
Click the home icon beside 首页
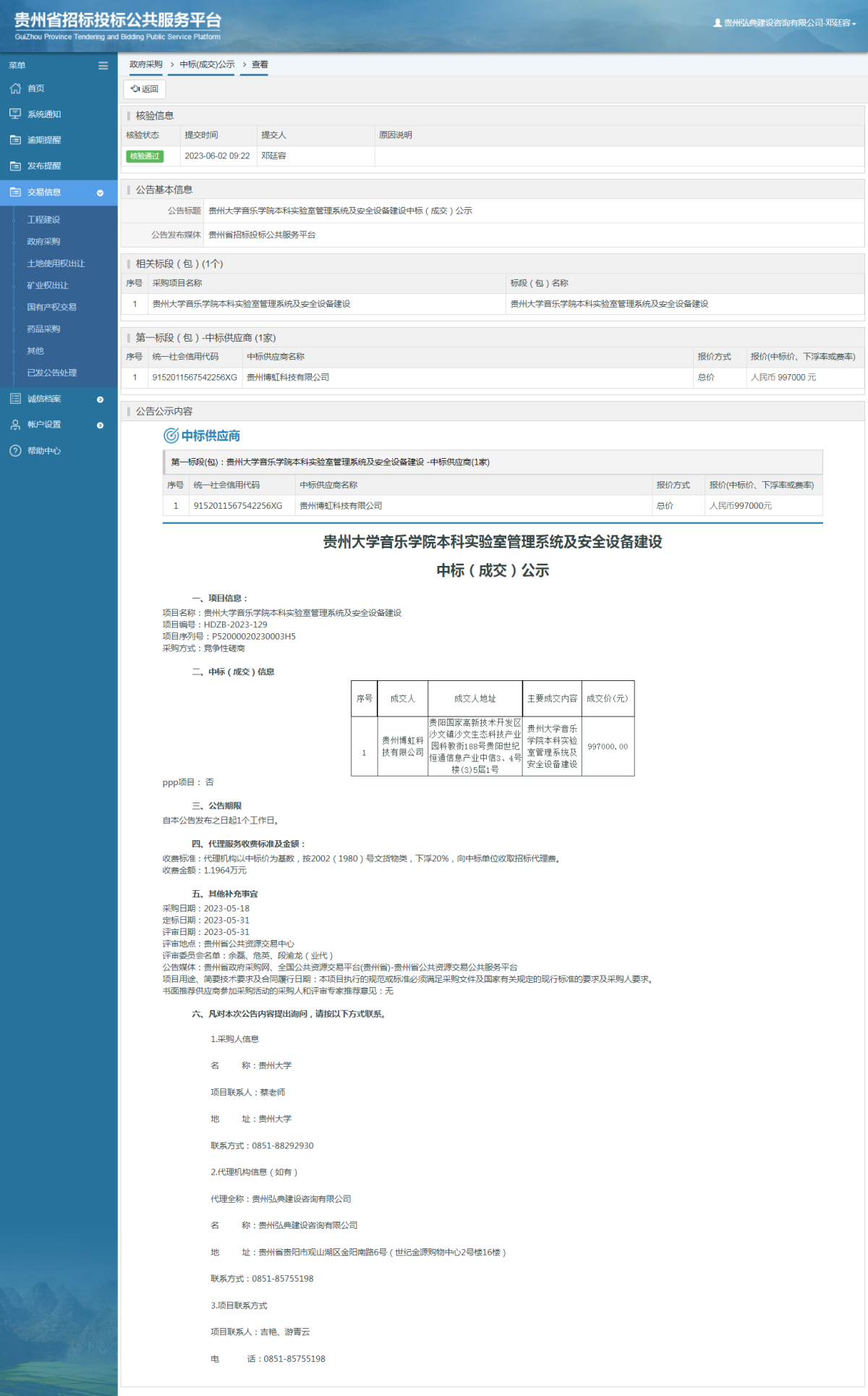click(x=15, y=88)
